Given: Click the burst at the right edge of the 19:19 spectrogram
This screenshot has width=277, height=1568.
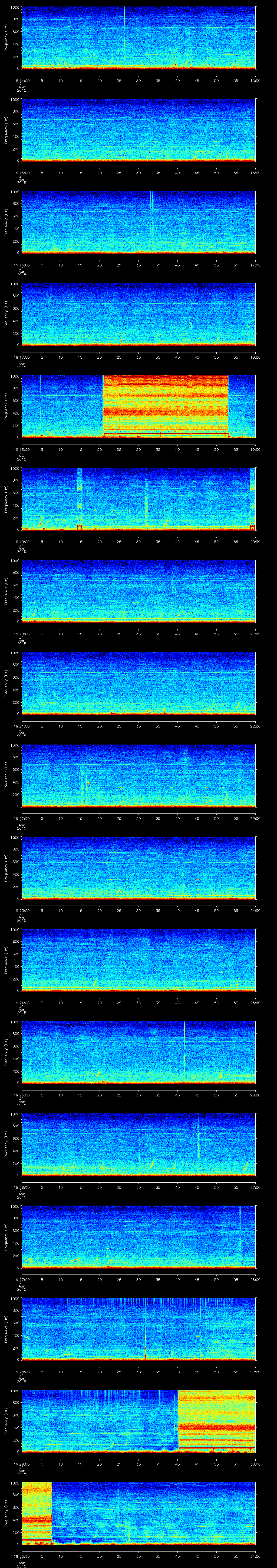Looking at the screenshot, I should [x=253, y=496].
